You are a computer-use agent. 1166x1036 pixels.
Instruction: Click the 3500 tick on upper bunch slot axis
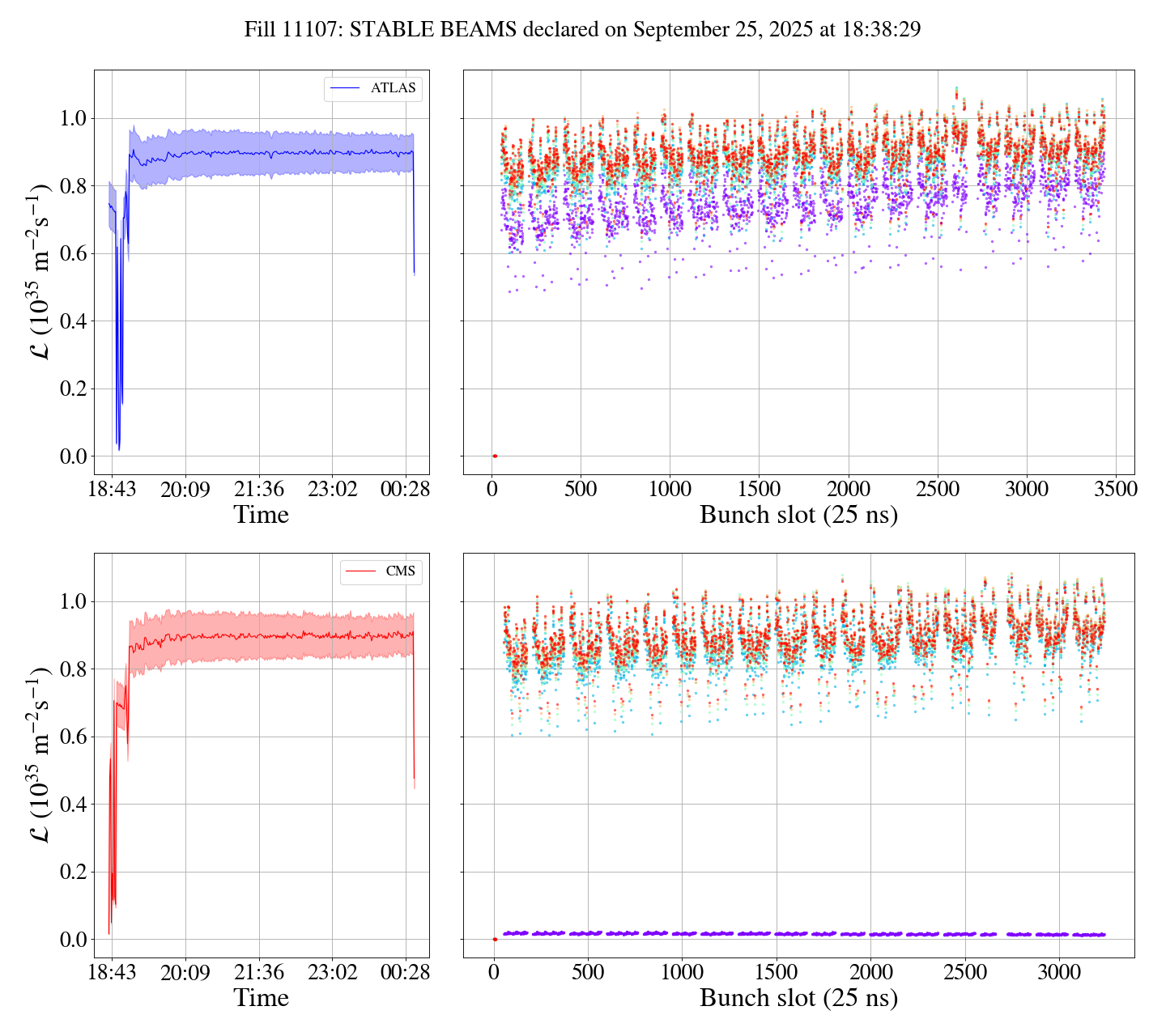pos(1115,490)
